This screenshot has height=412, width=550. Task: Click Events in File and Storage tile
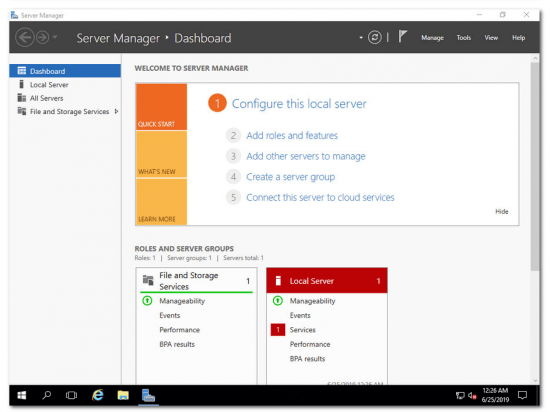tap(169, 315)
